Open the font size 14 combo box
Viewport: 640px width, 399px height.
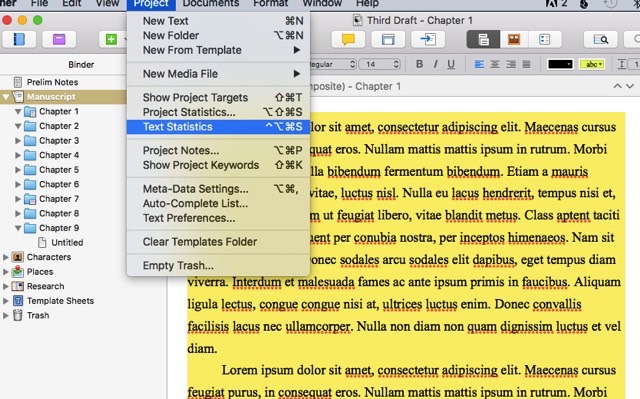coord(381,64)
